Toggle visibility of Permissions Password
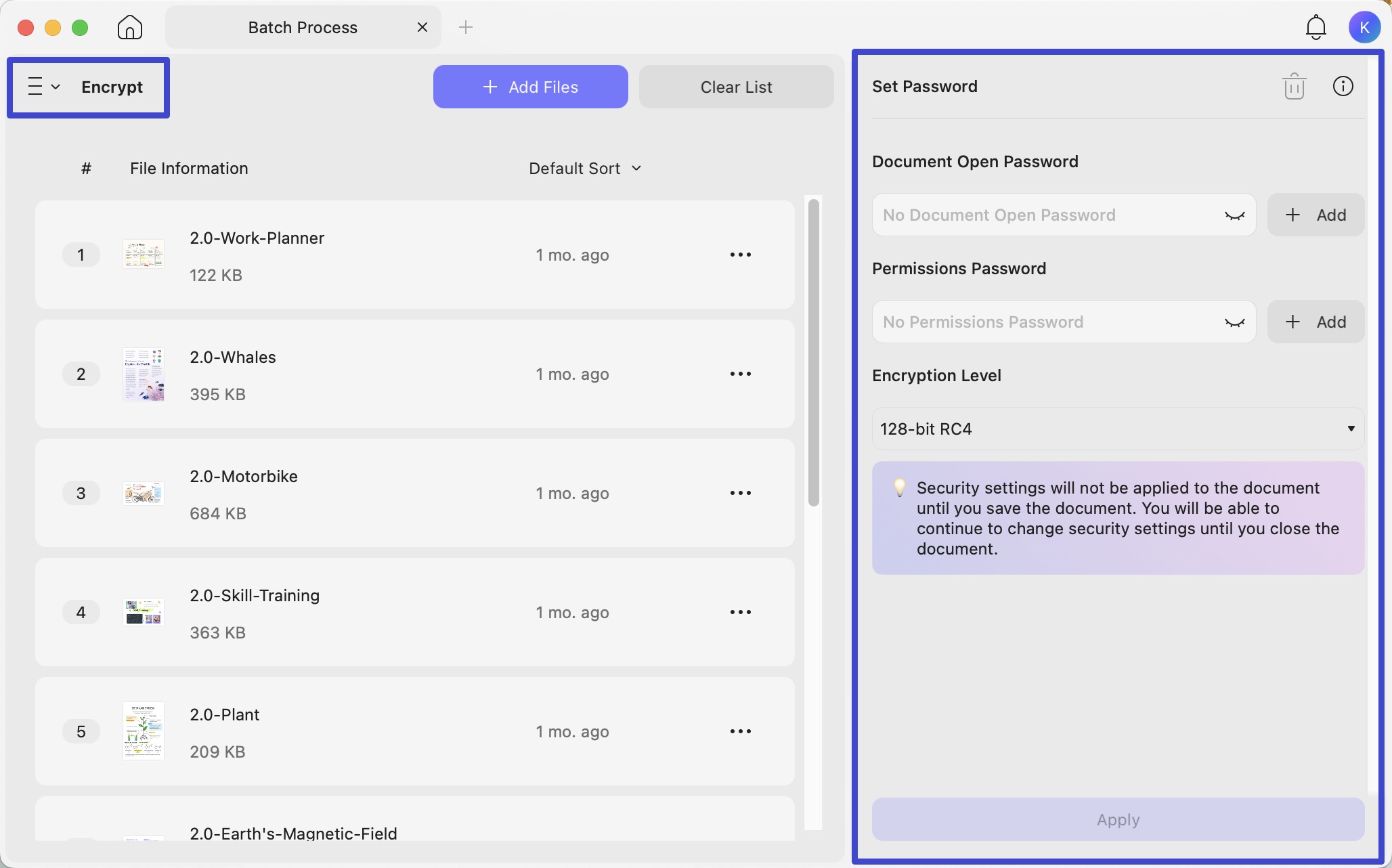The width and height of the screenshot is (1392, 868). click(x=1234, y=322)
